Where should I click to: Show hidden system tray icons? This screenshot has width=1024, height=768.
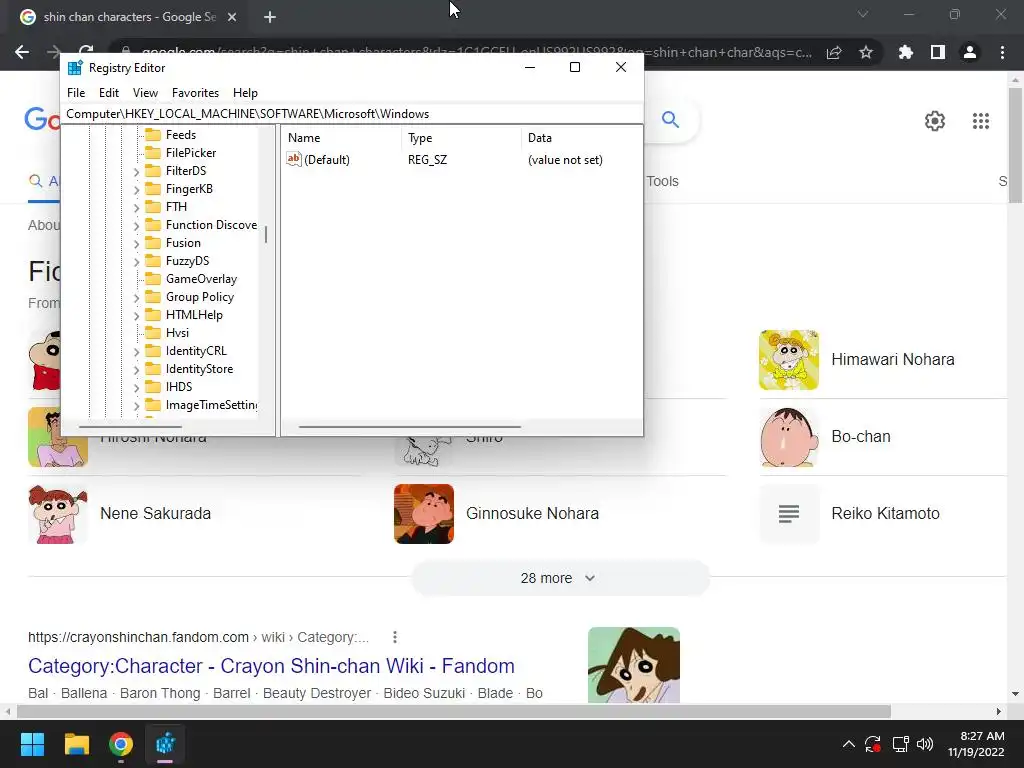(x=848, y=744)
